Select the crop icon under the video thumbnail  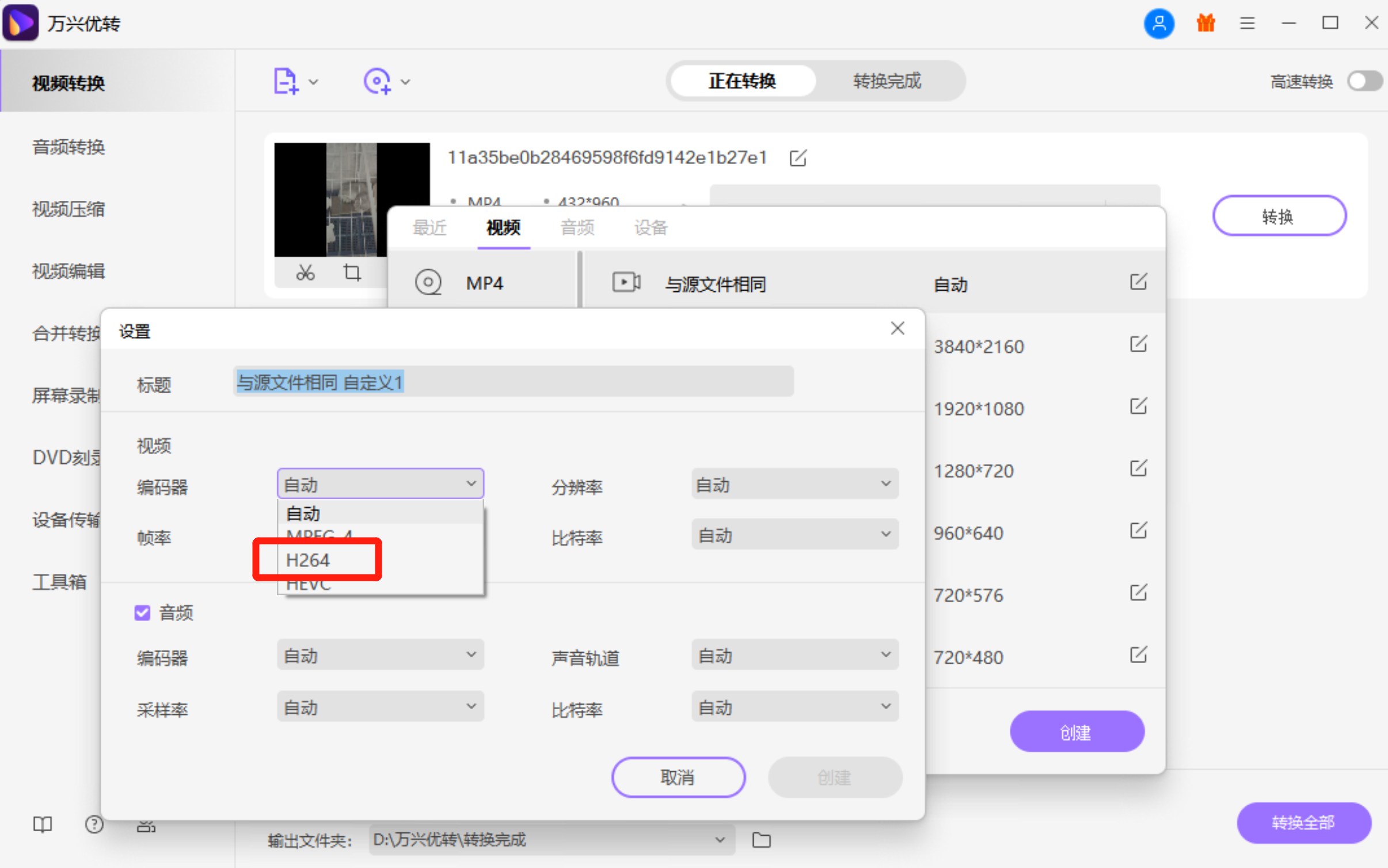tap(352, 272)
